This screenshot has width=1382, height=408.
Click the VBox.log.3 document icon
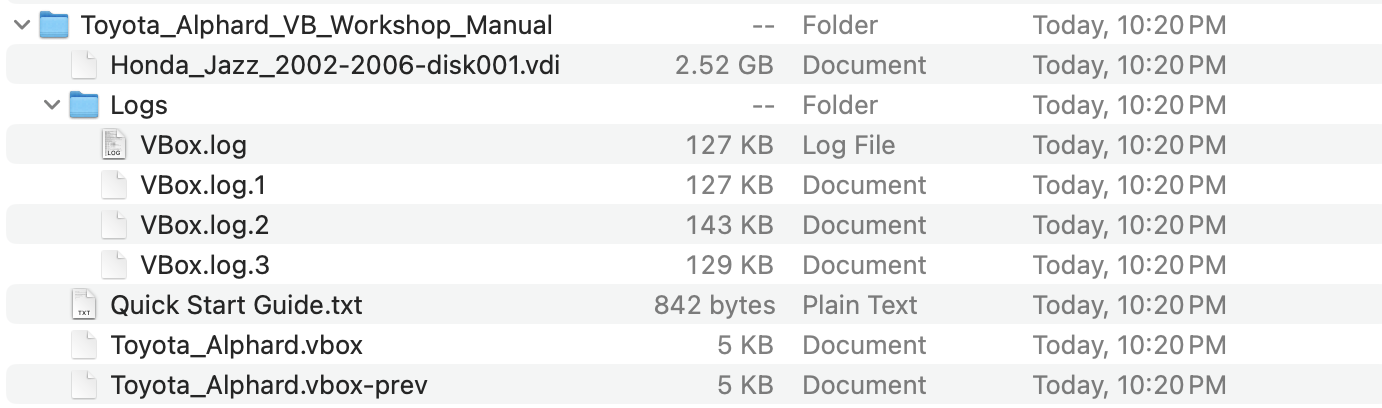(x=114, y=265)
